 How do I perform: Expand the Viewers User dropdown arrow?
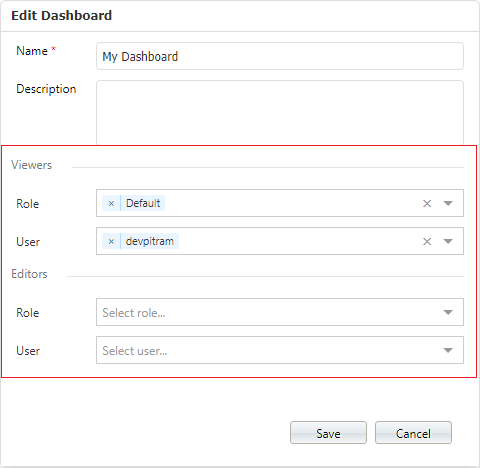coord(448,241)
